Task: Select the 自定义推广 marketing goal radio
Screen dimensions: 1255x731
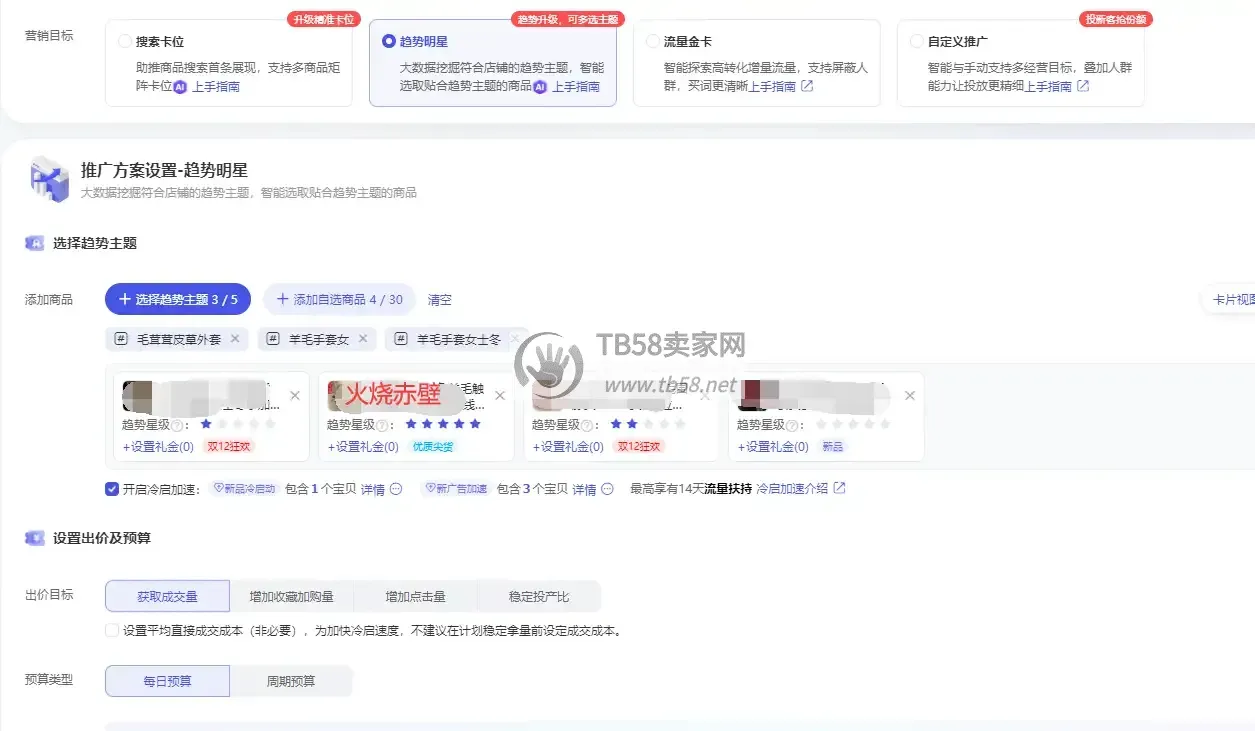Action: tap(917, 42)
